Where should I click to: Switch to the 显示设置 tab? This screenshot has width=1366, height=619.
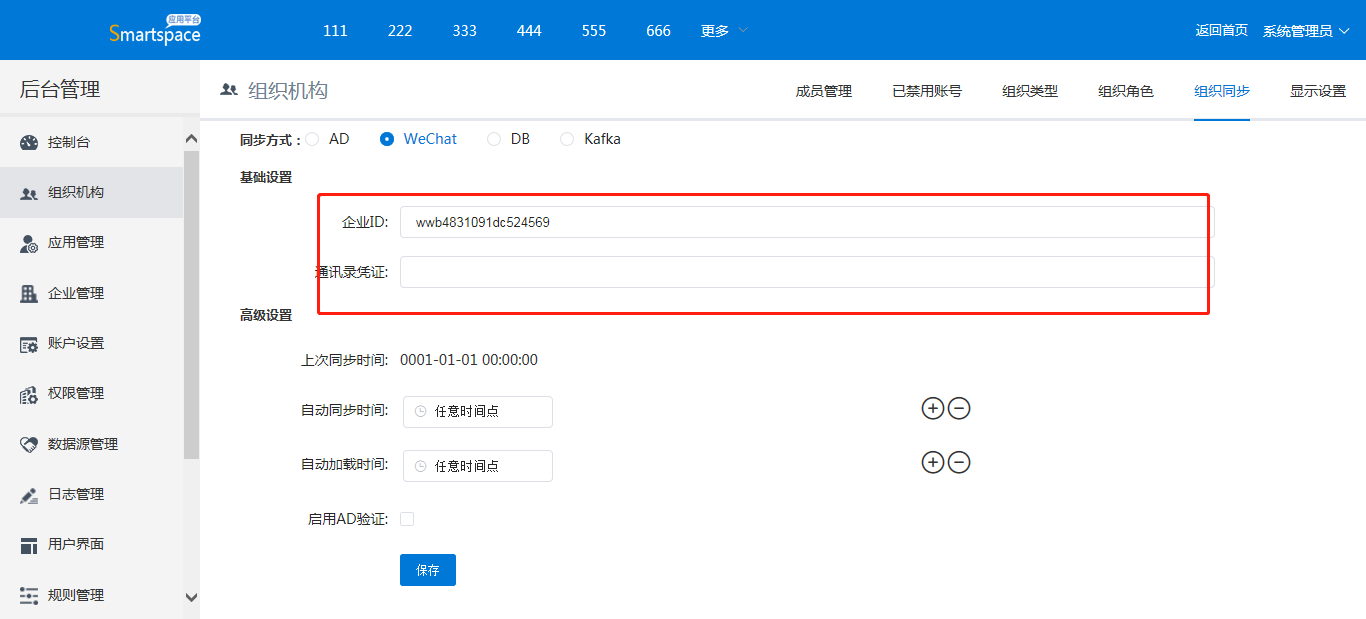tap(1318, 91)
